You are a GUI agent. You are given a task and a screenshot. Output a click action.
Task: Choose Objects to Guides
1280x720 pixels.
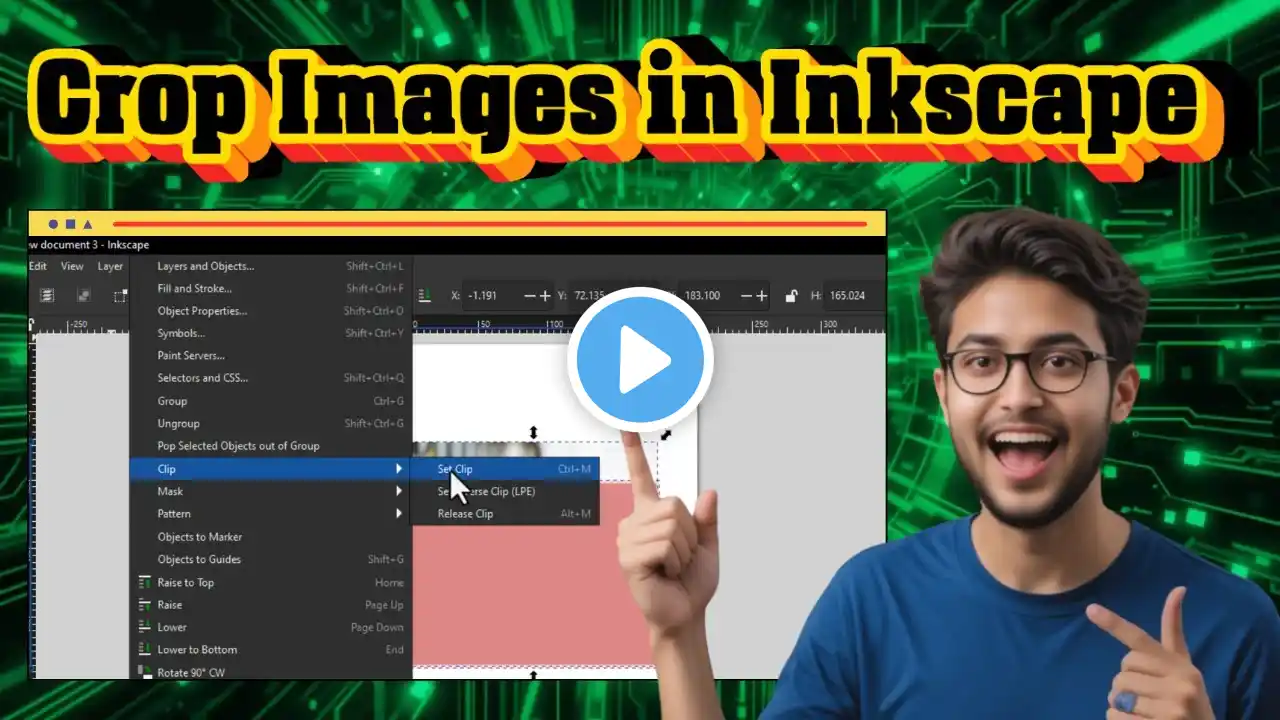(271, 559)
